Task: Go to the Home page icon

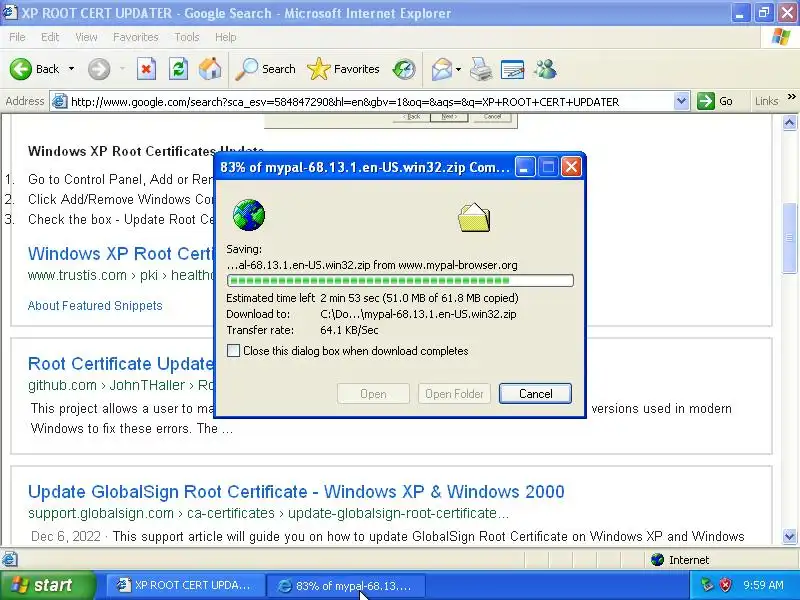Action: [210, 69]
